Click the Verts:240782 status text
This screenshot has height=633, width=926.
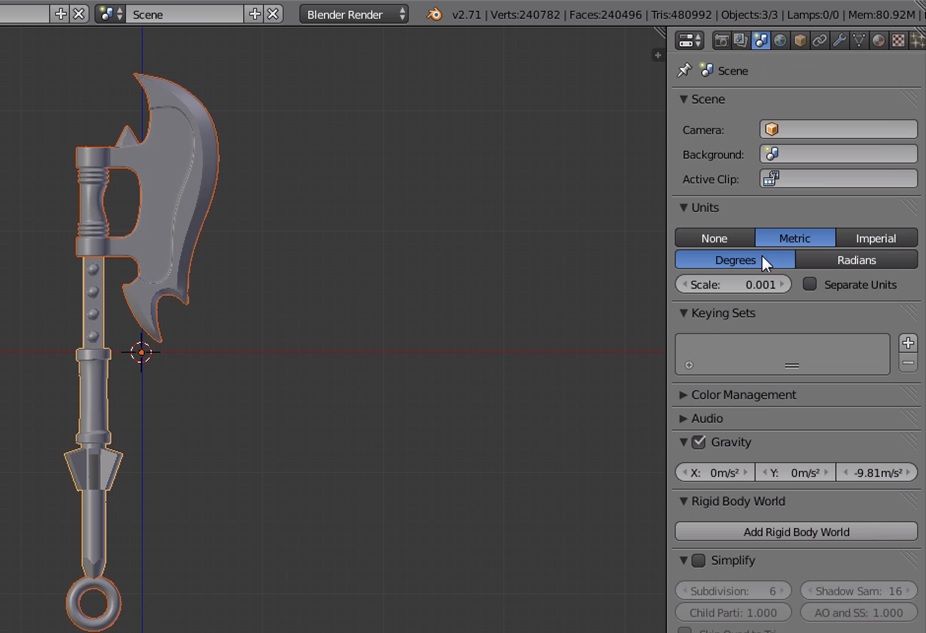coord(525,14)
